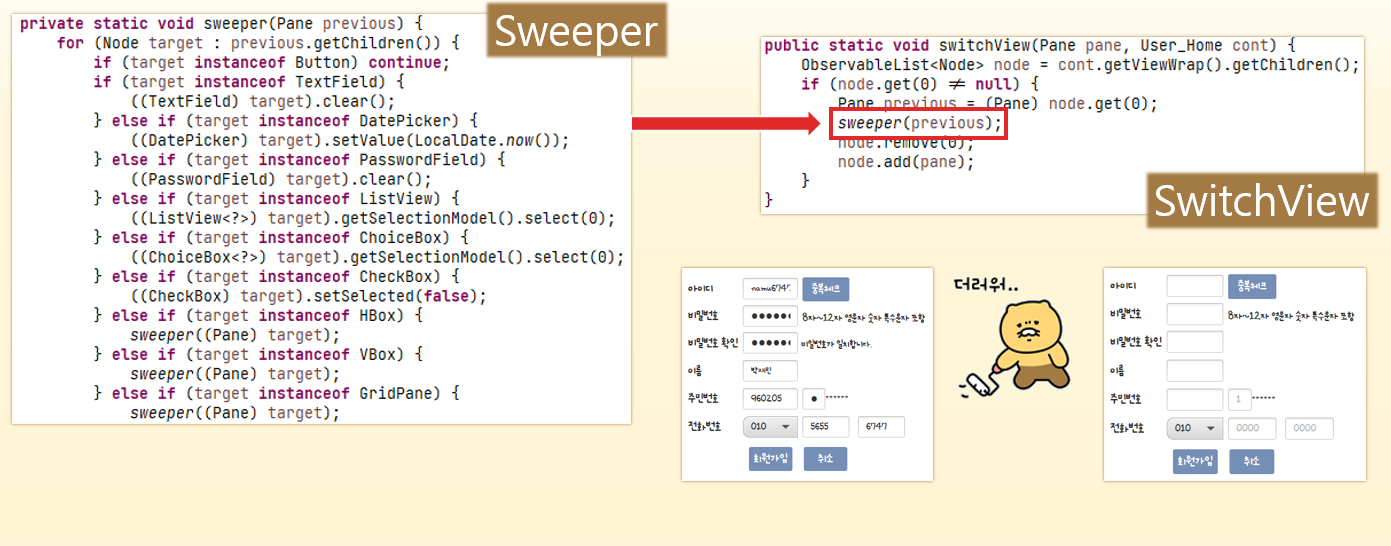
Task: Click the 주민번호 field showing 960205
Action: (769, 399)
